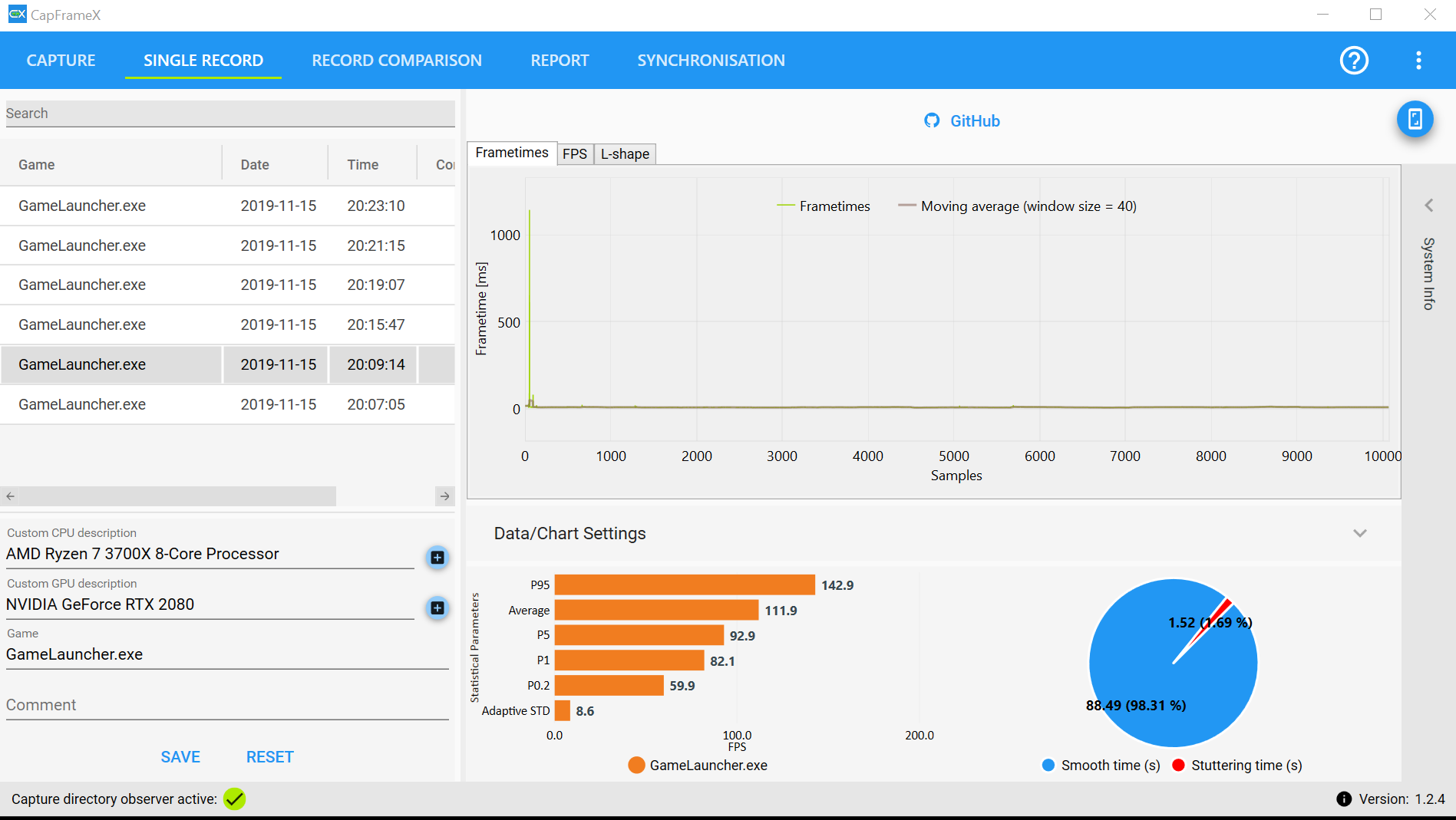Add custom CPU description plus icon
This screenshot has height=820, width=1456.
[437, 558]
